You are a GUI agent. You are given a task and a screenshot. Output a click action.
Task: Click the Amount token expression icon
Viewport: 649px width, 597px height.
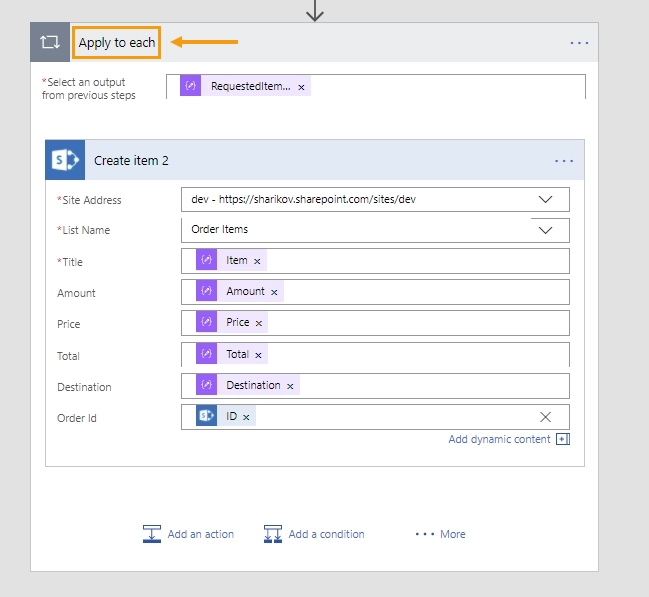coord(207,291)
